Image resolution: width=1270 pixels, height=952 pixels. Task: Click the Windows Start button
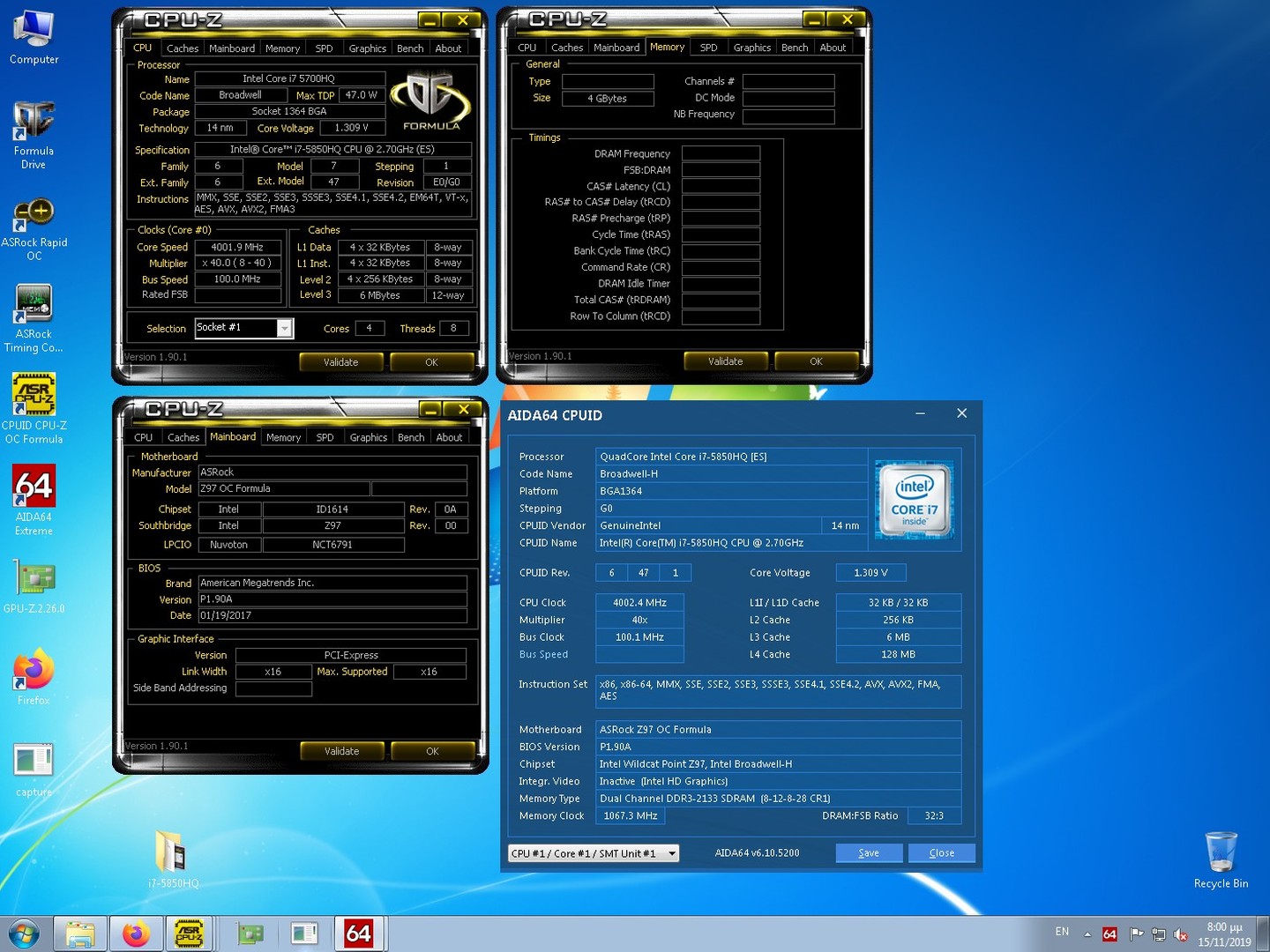pyautogui.click(x=24, y=933)
